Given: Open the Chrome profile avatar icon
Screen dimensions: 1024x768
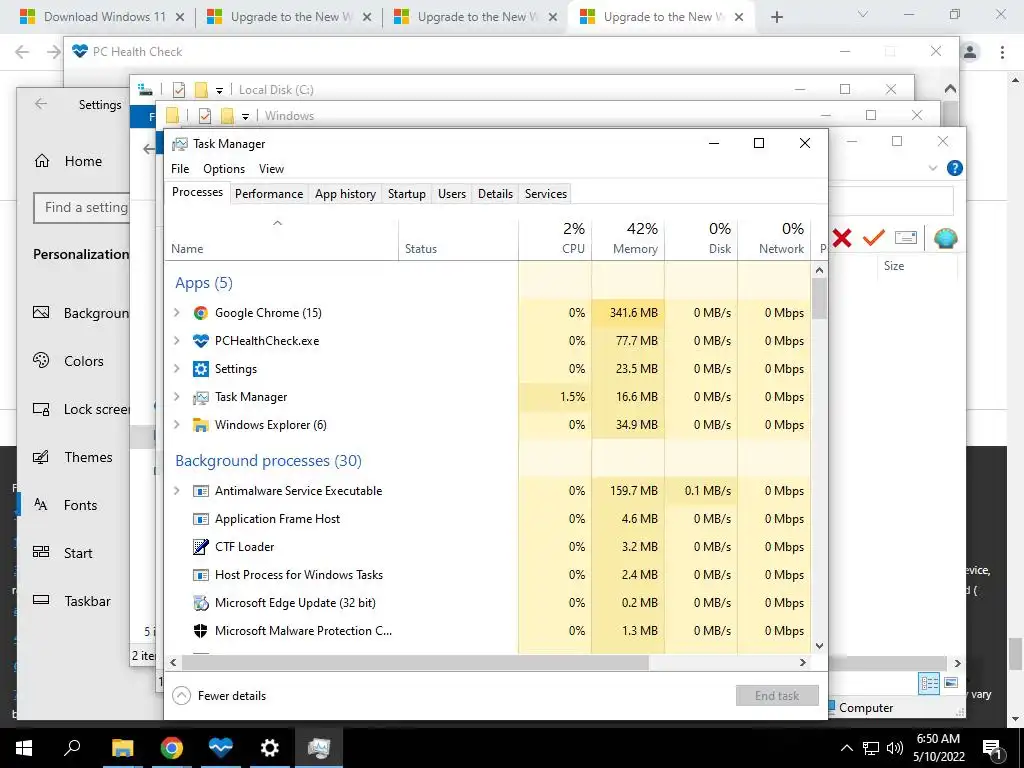Looking at the screenshot, I should click(x=970, y=52).
